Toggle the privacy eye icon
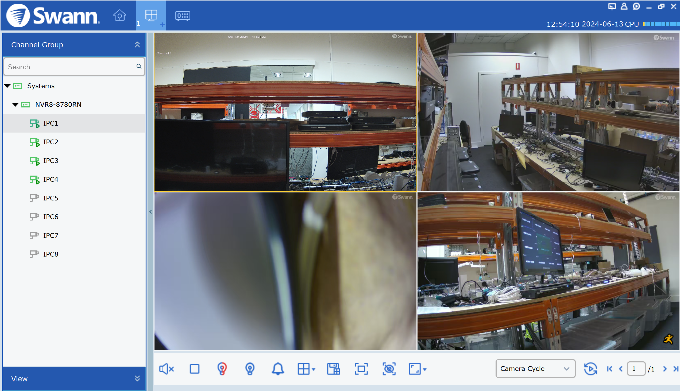The width and height of the screenshot is (680, 391). coord(389,369)
